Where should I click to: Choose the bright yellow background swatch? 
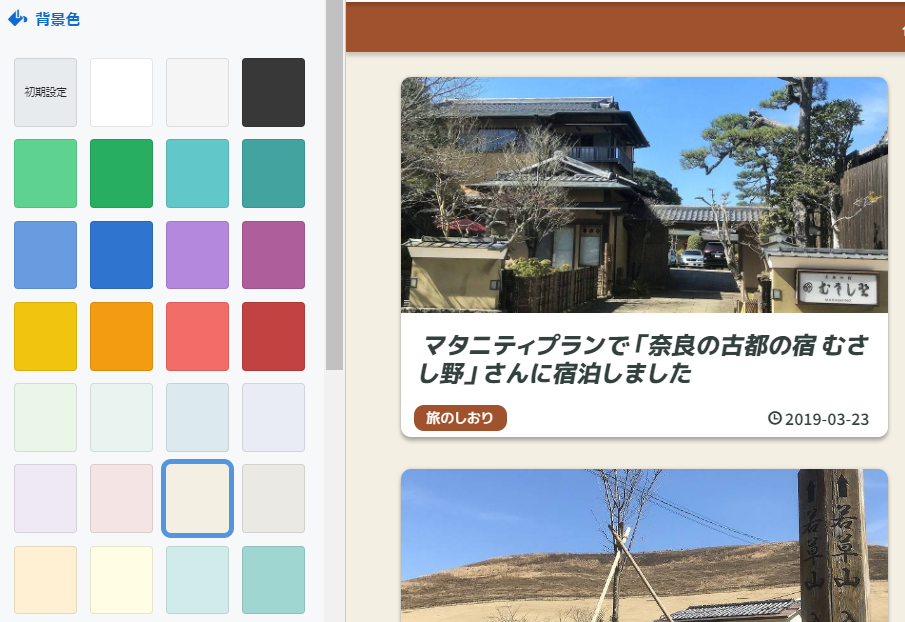coord(45,336)
